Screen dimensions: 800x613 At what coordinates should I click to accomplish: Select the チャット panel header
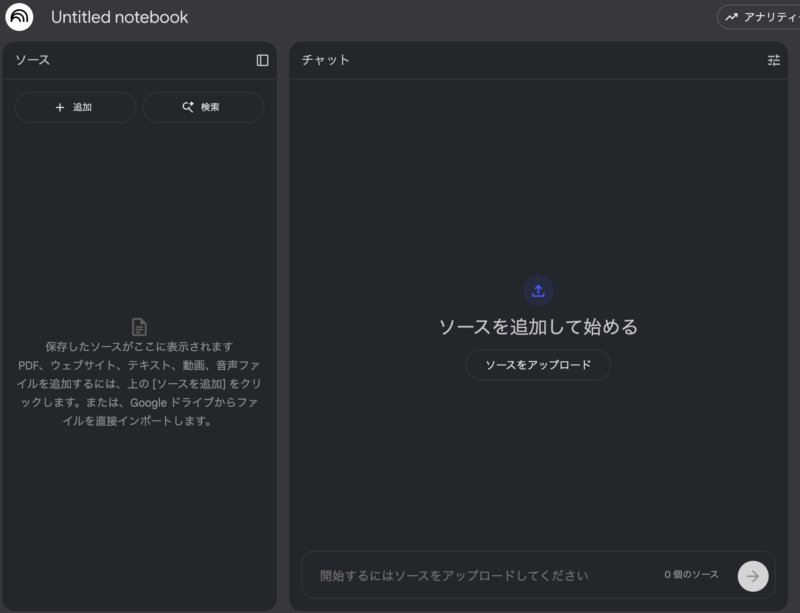pos(326,60)
